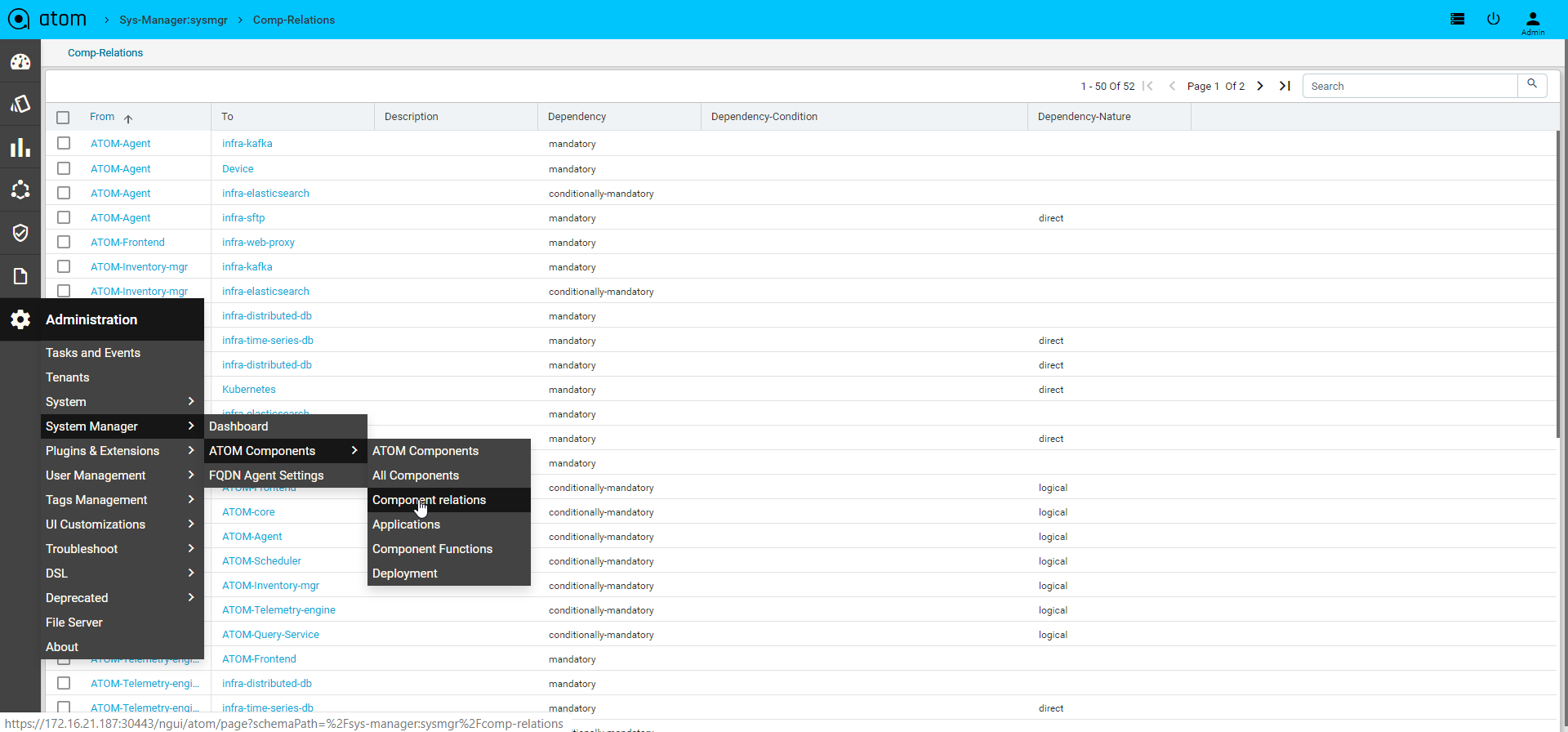Expand the DSL submenu

click(x=122, y=574)
